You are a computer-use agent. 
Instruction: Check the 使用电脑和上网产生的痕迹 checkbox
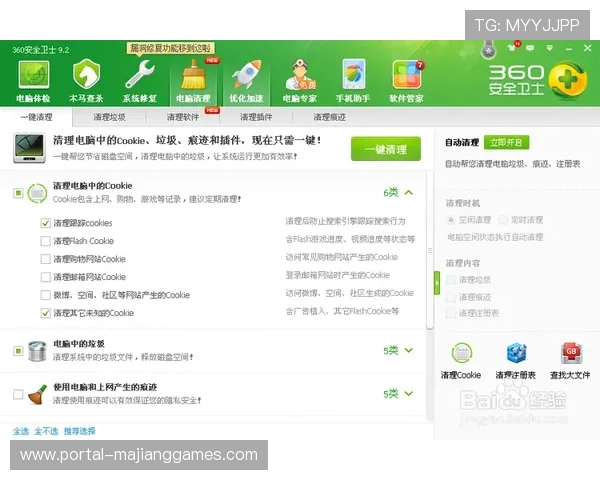(18, 394)
